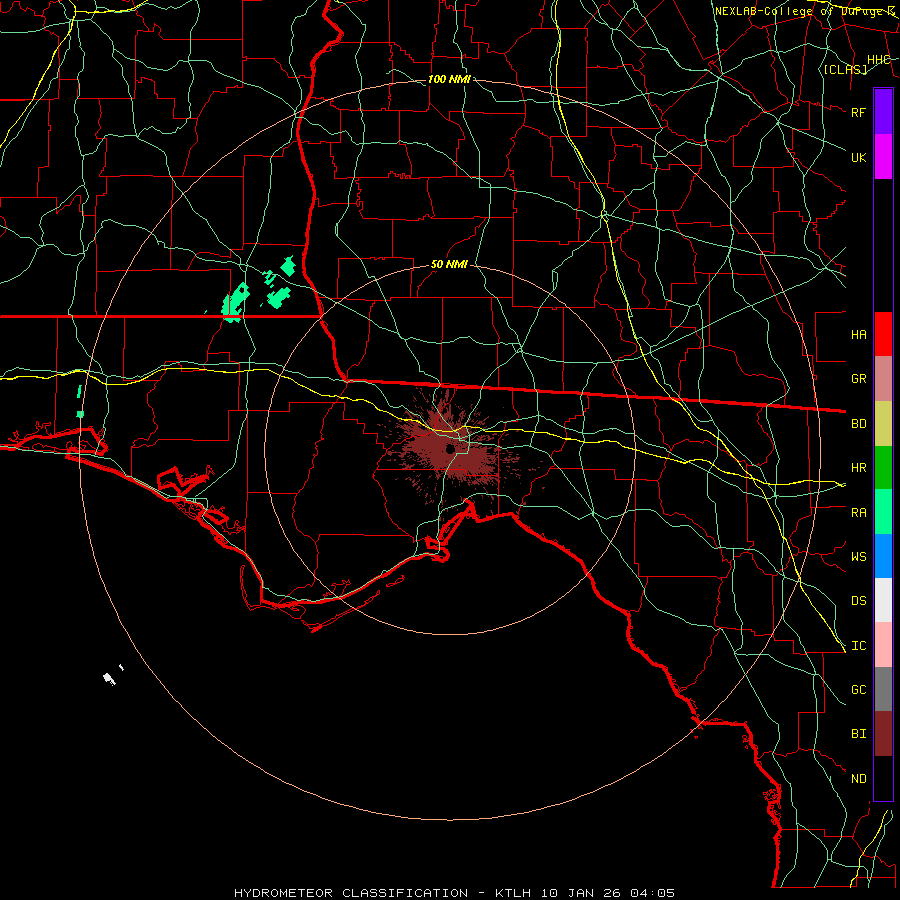Select the IC pink legend swatch
Viewport: 900px width, 900px height.
[883, 645]
